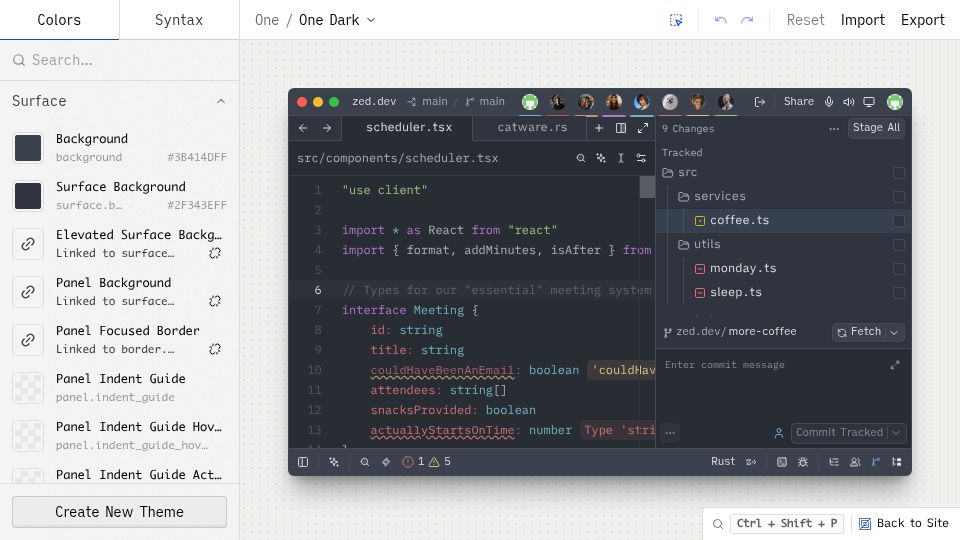The height and width of the screenshot is (540, 960).
Task: Split the editor pane
Action: (x=621, y=128)
